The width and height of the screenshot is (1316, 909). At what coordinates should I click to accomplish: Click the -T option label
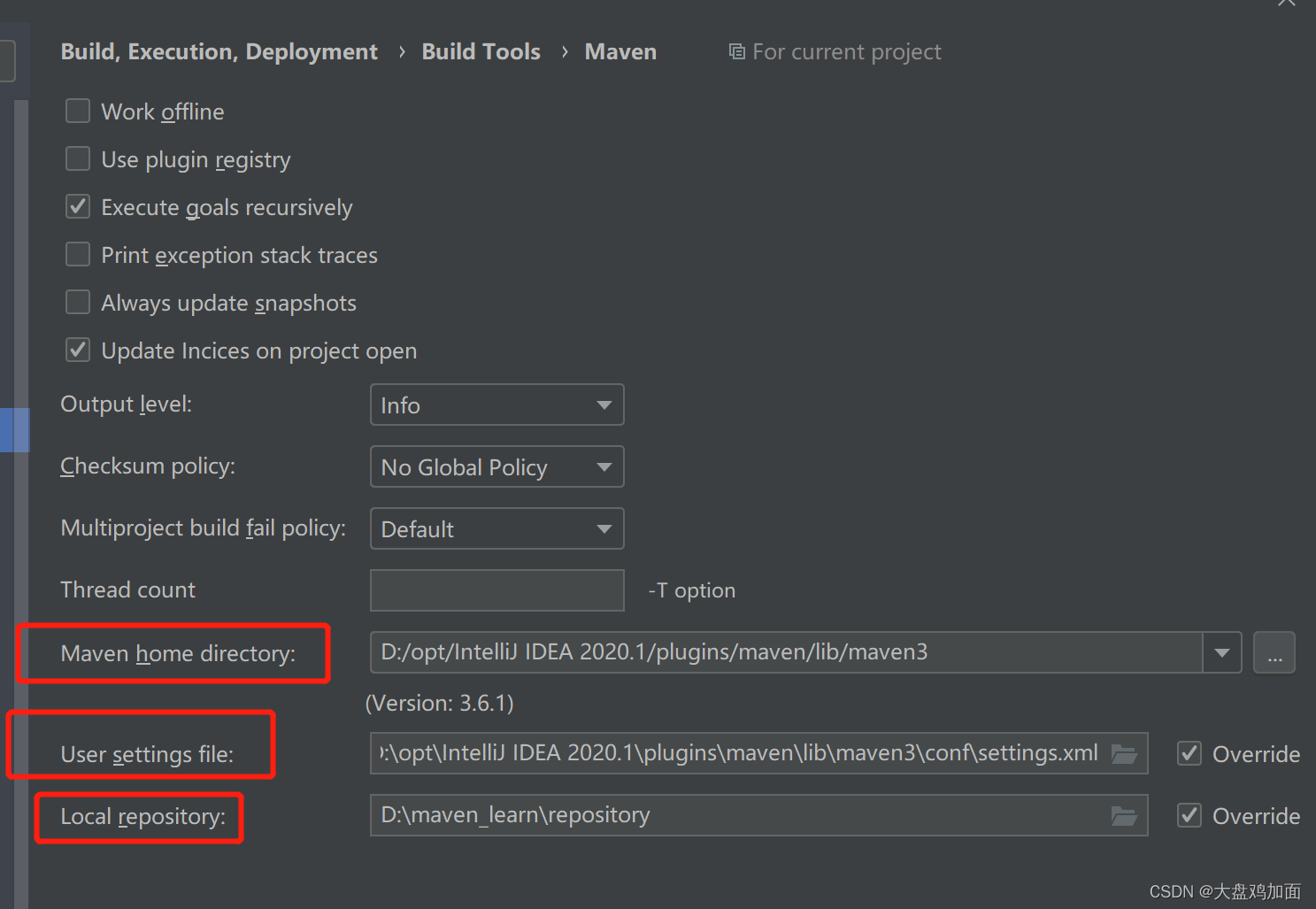(692, 590)
